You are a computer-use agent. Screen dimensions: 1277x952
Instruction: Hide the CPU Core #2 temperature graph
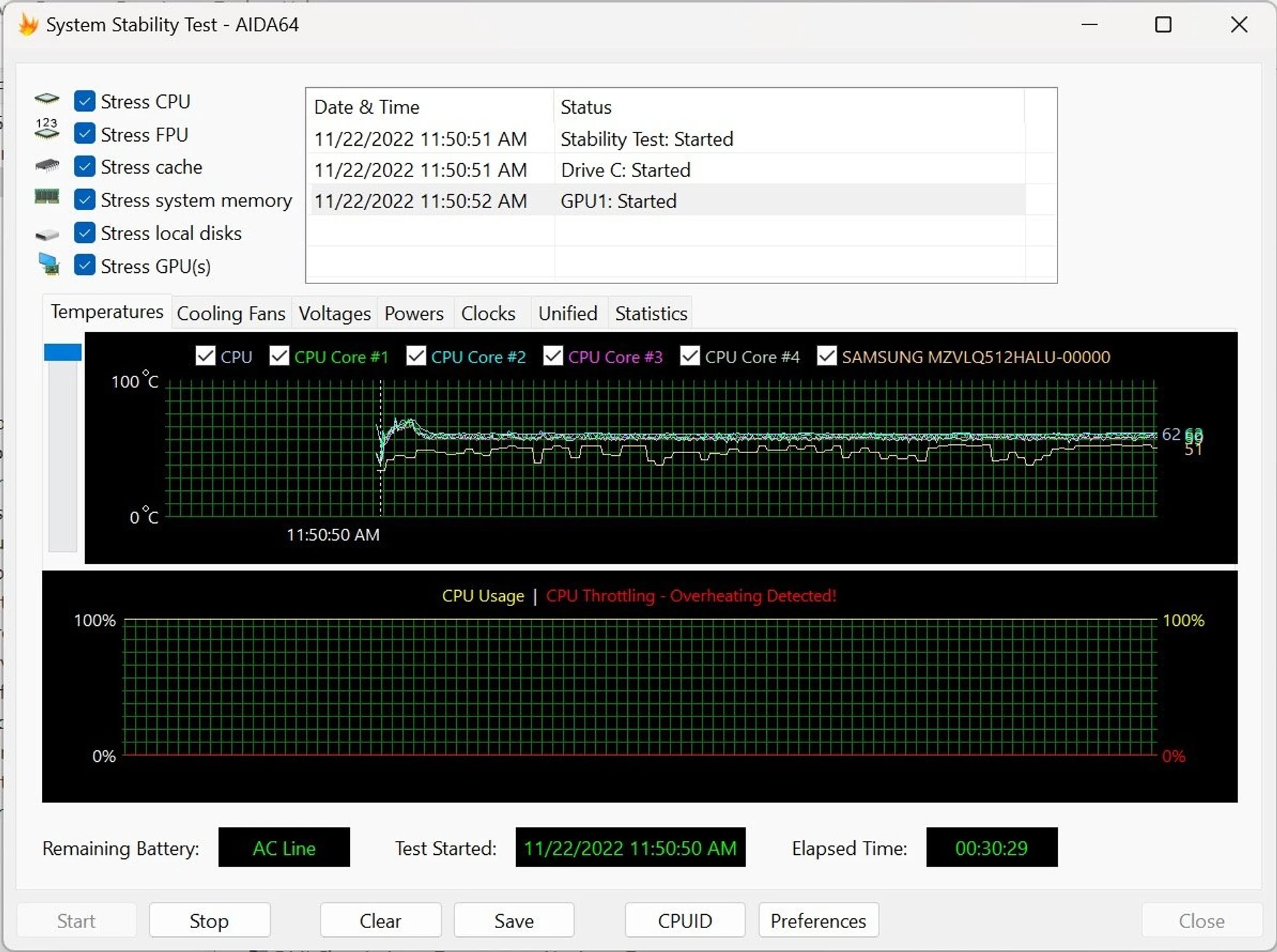pyautogui.click(x=416, y=356)
